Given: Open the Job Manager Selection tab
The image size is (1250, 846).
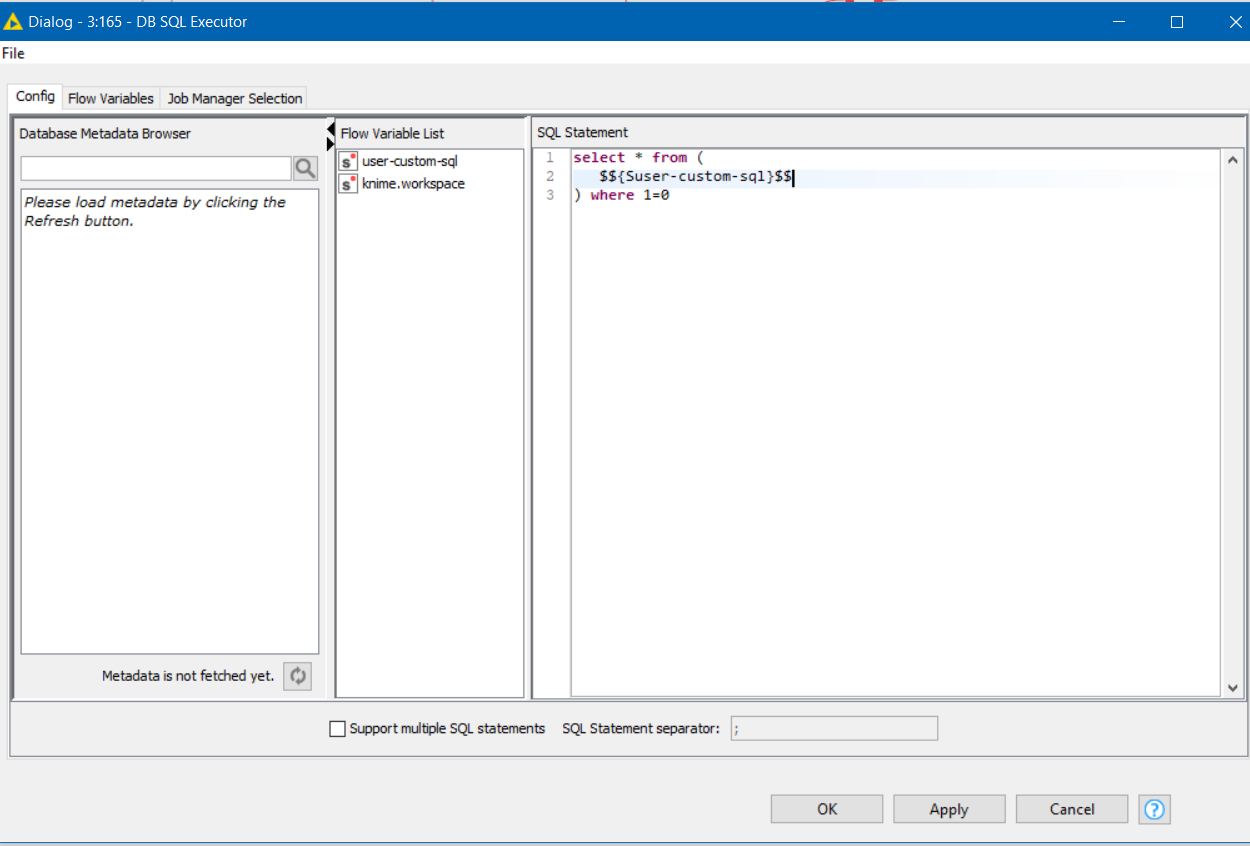Looking at the screenshot, I should [x=235, y=98].
